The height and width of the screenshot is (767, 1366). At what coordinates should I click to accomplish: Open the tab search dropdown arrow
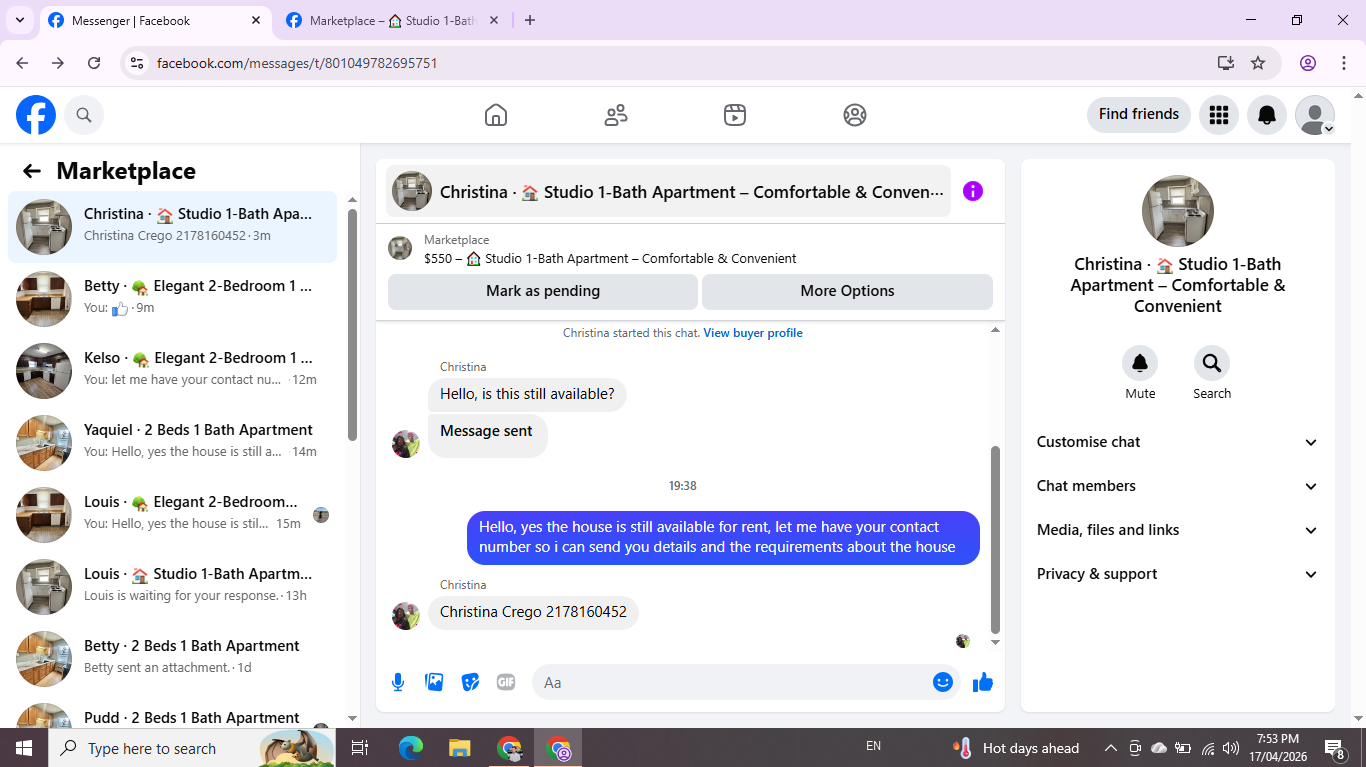click(x=19, y=20)
